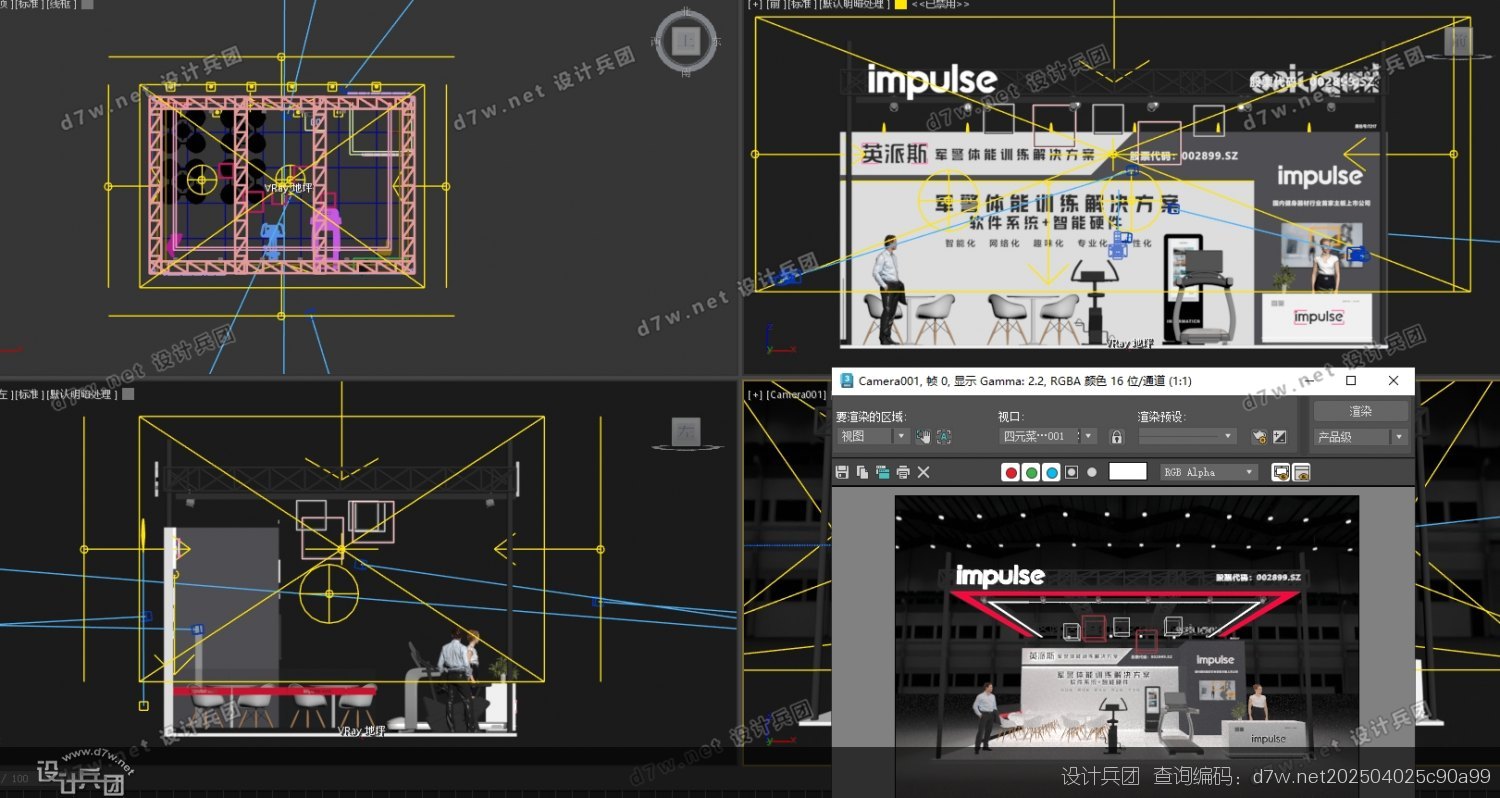Open the area to render 视图 dropdown
The height and width of the screenshot is (798, 1500).
(x=872, y=436)
